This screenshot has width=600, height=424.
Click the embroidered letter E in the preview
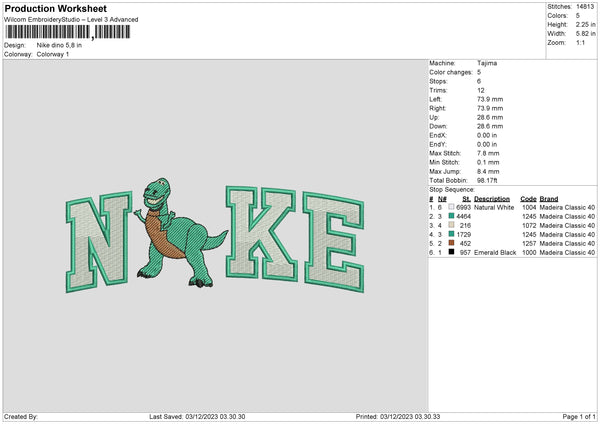[333, 242]
